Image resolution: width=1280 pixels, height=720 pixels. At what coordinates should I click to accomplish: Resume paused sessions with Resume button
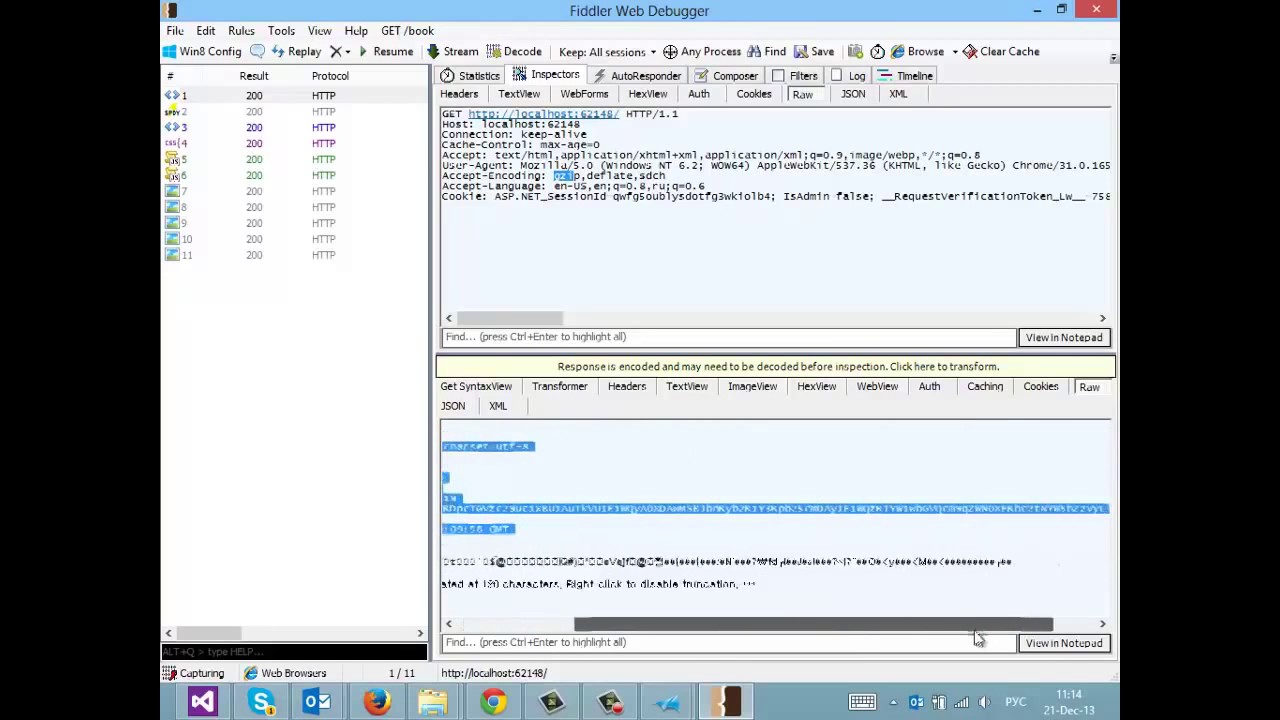(x=385, y=52)
